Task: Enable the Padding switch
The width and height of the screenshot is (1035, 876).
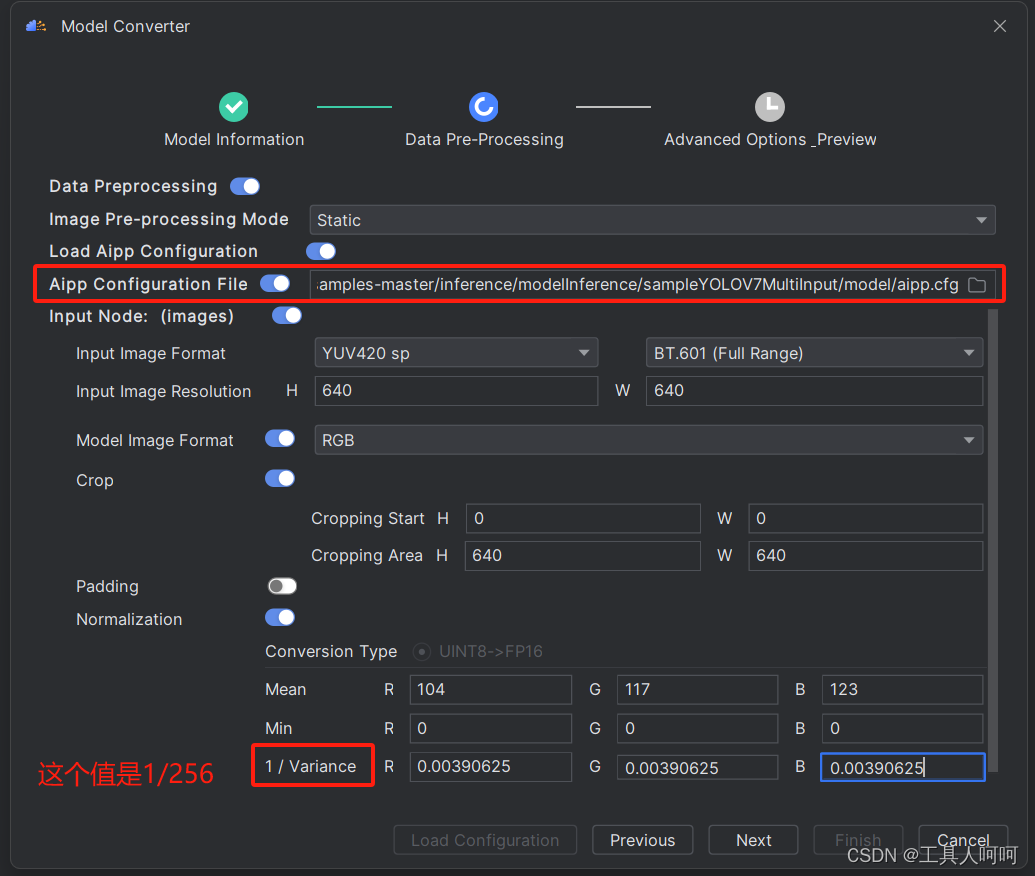Action: [282, 586]
